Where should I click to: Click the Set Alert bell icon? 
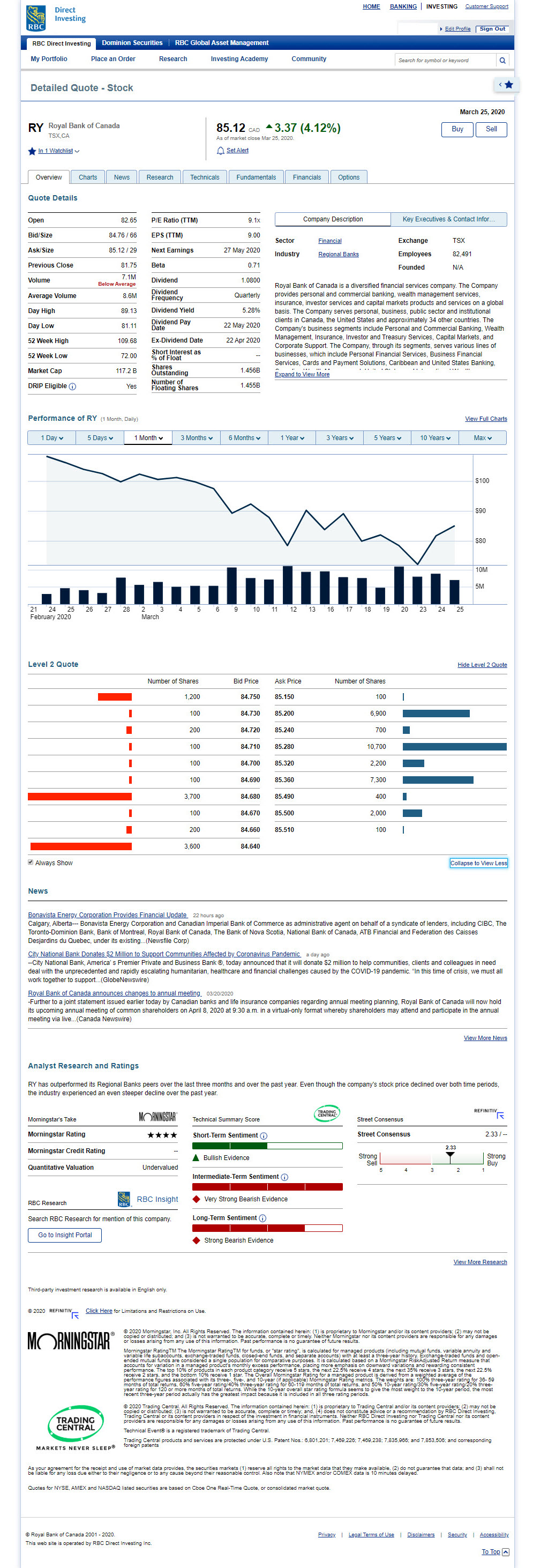(x=220, y=150)
